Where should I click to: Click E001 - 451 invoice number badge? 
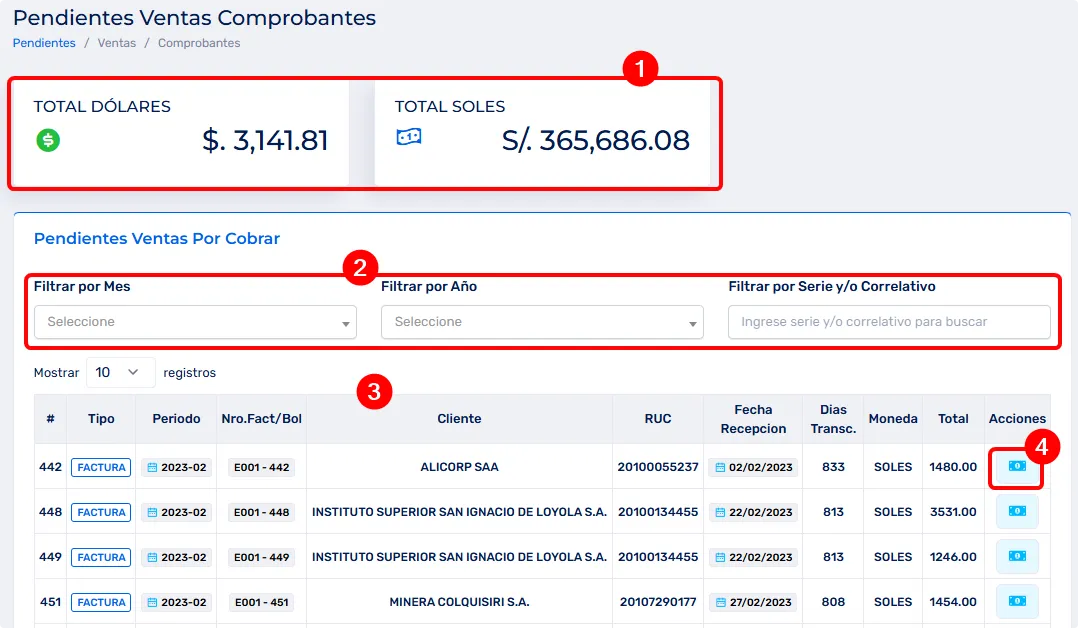[x=260, y=602]
